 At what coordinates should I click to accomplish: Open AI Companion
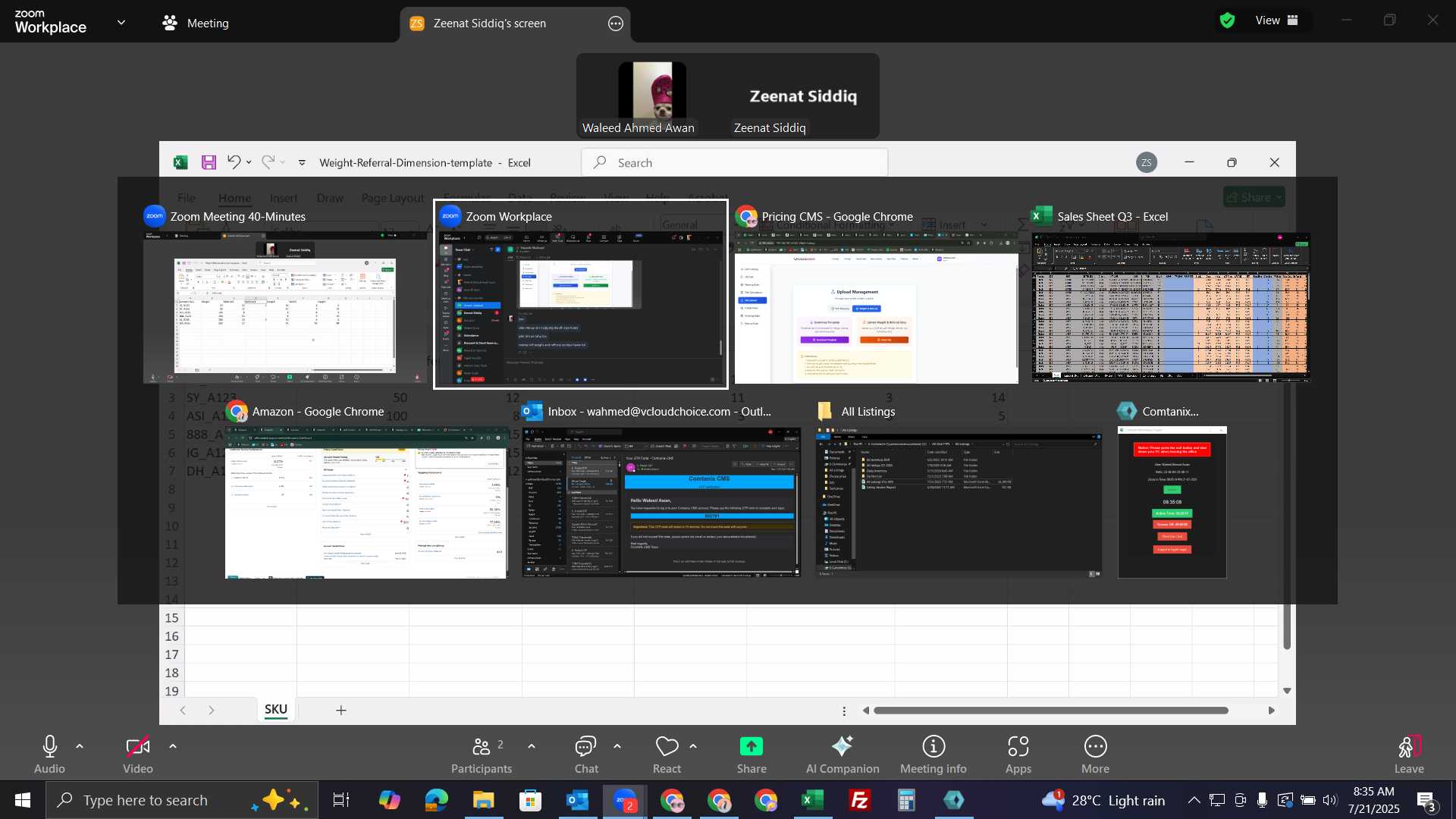843,755
